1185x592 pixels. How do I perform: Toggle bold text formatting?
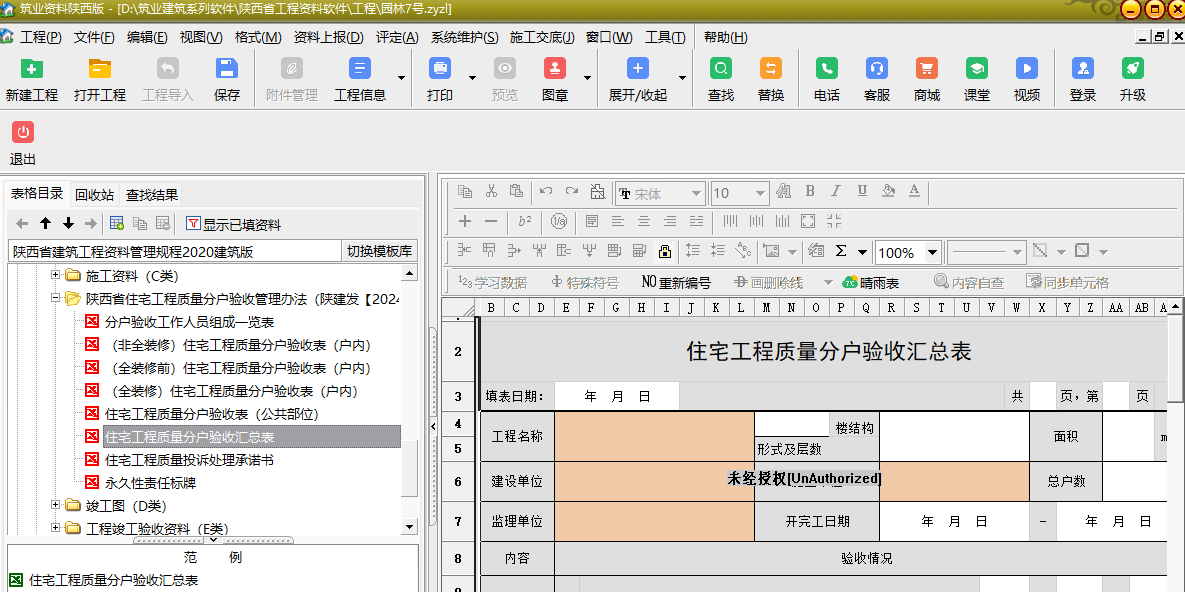point(810,192)
